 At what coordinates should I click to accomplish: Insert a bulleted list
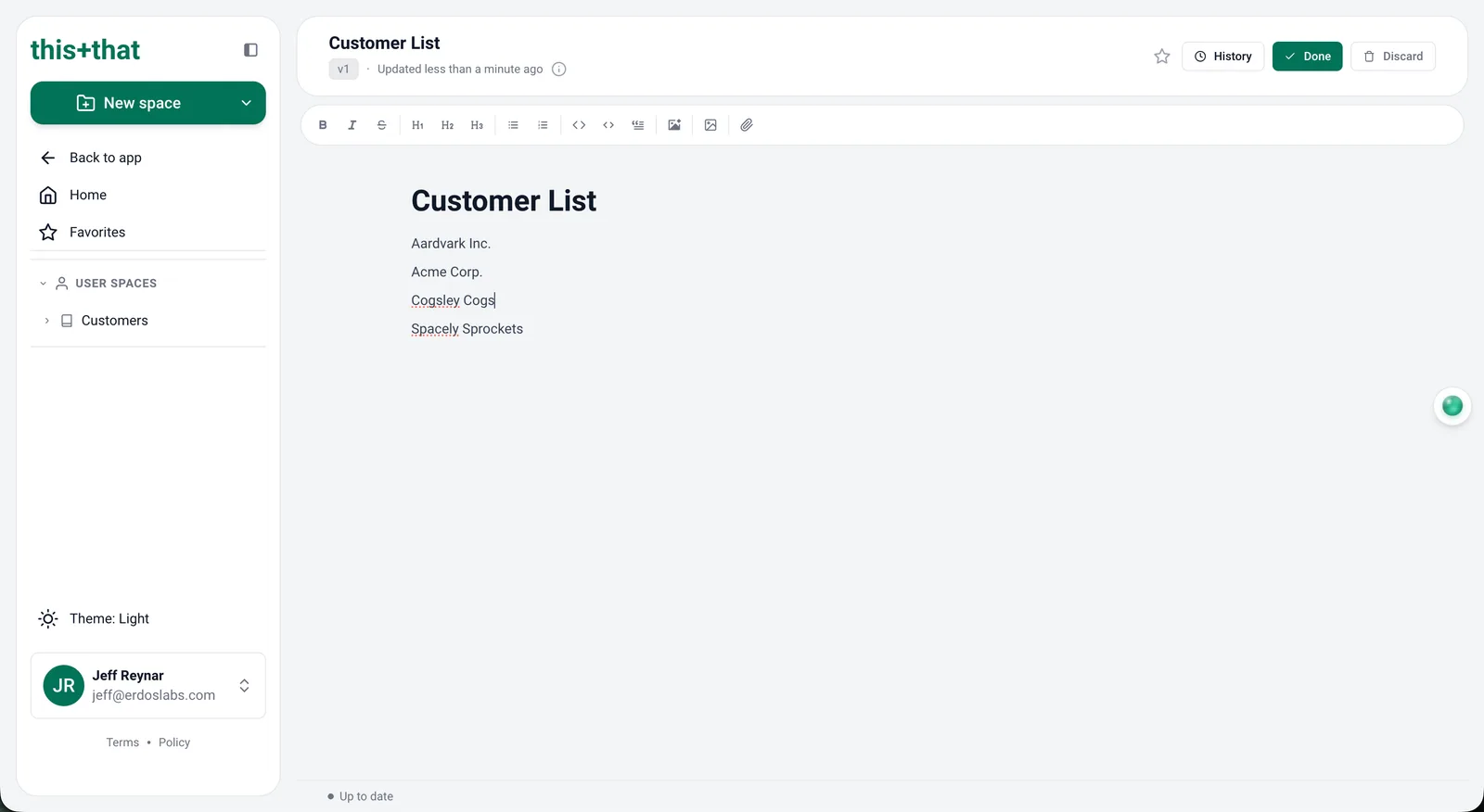(513, 125)
